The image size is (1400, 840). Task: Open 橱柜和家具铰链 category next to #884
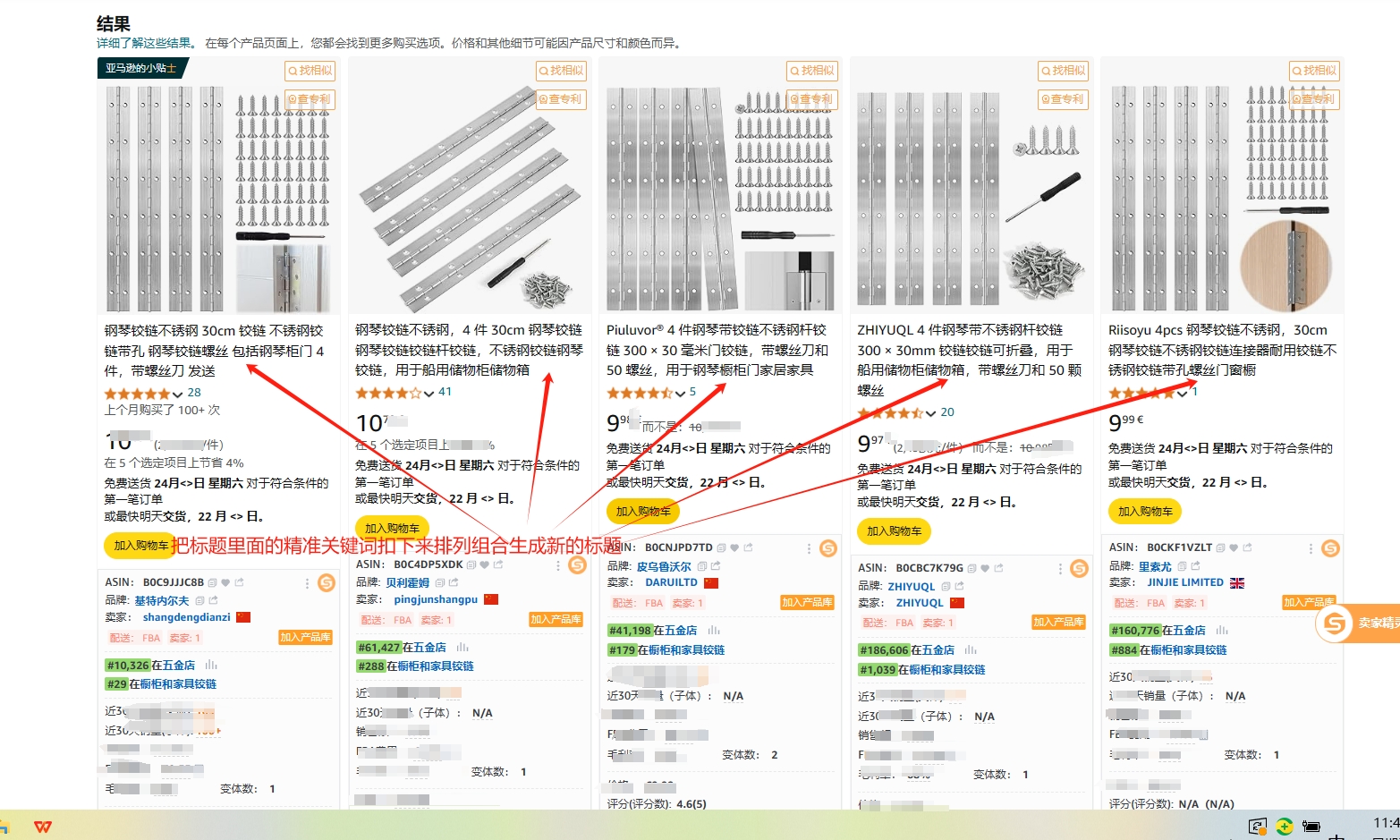[x=1189, y=650]
